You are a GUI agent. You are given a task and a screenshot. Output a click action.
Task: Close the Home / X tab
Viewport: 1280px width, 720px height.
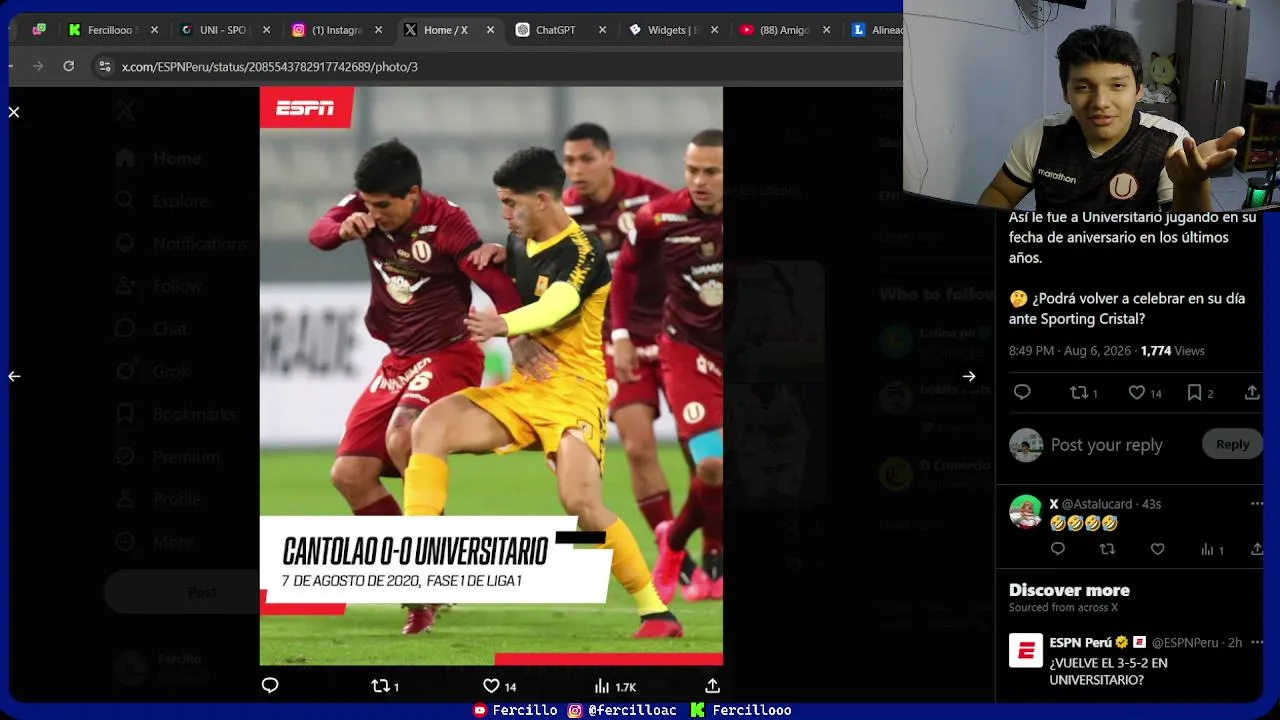click(x=490, y=30)
